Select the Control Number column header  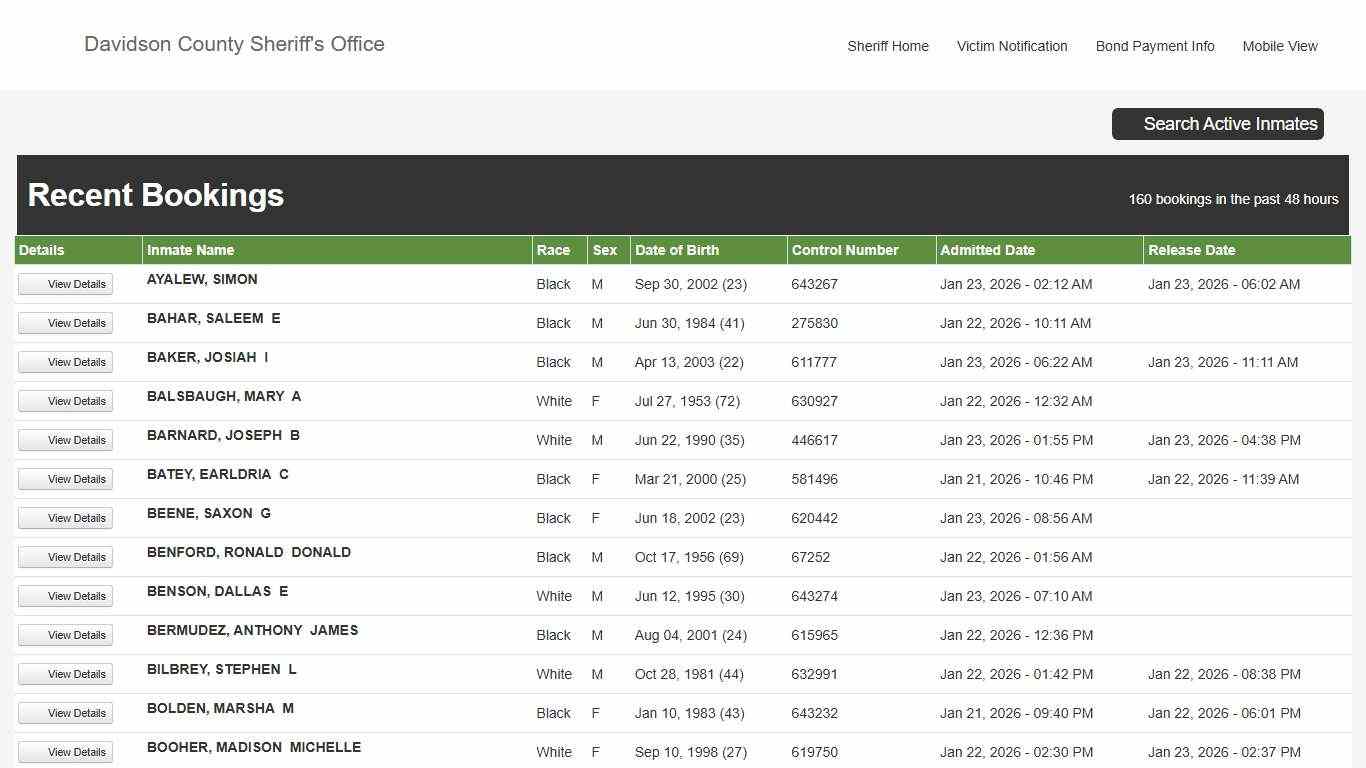coord(844,250)
